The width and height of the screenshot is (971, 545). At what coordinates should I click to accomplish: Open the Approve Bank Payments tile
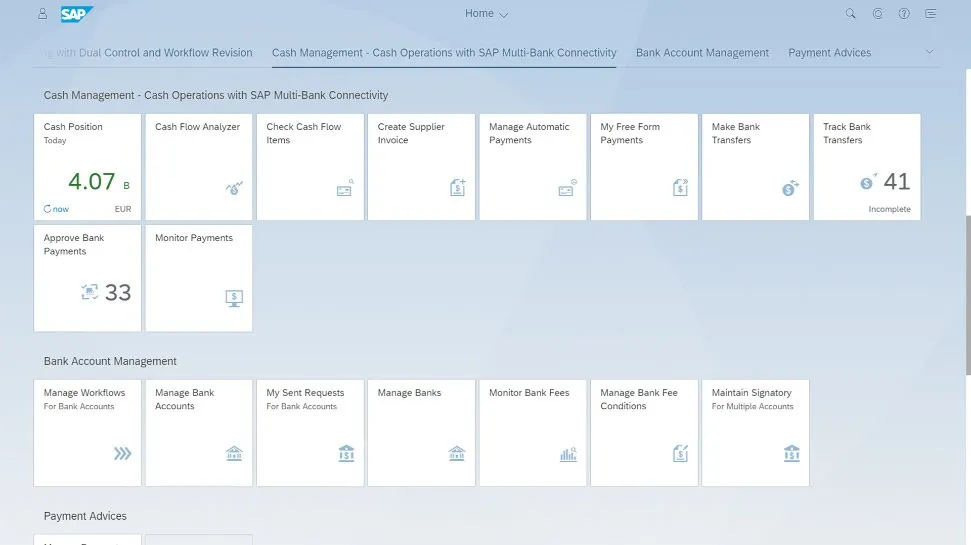[87, 278]
